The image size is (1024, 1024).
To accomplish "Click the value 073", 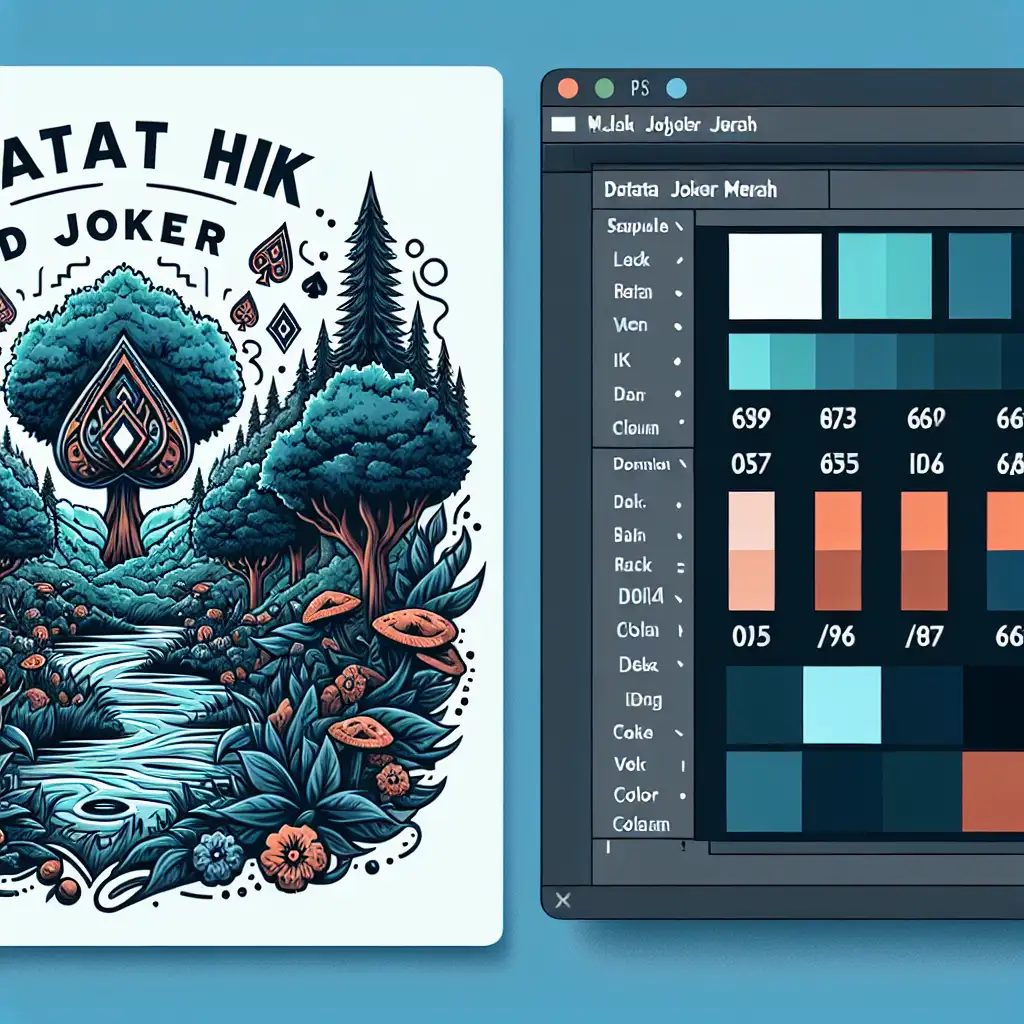I will [838, 418].
